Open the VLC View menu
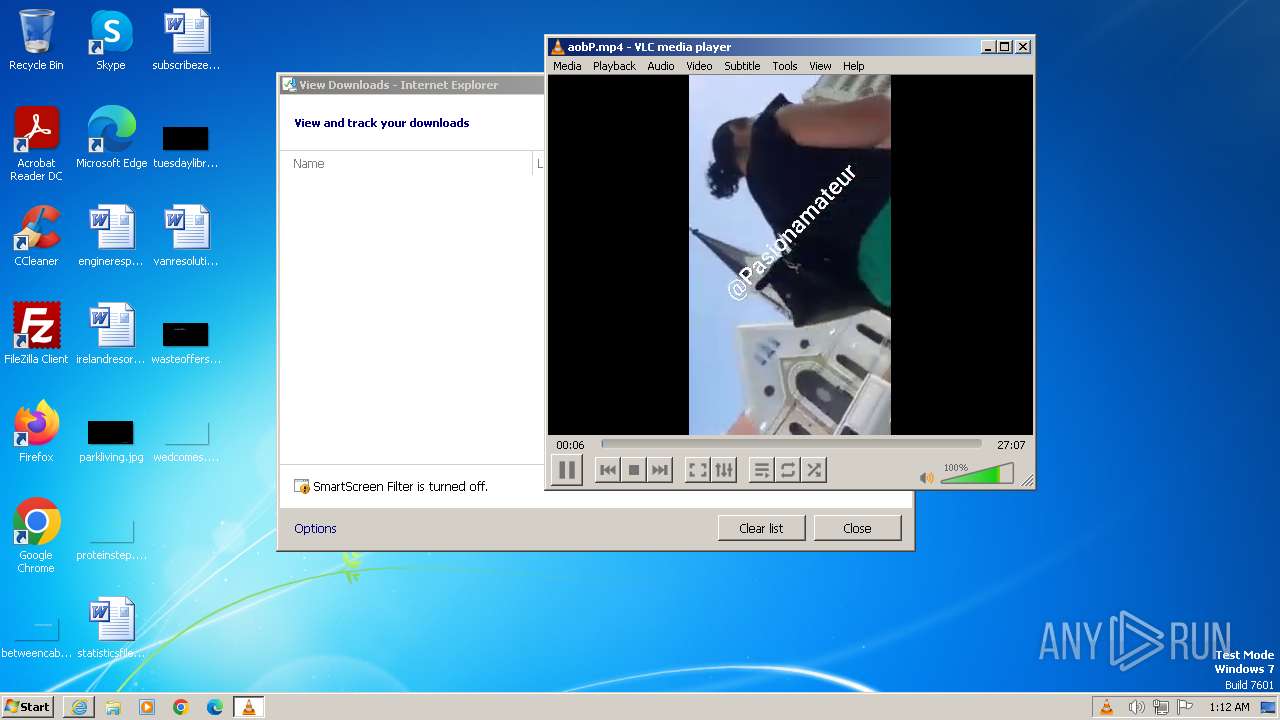1280x720 pixels. 820,66
